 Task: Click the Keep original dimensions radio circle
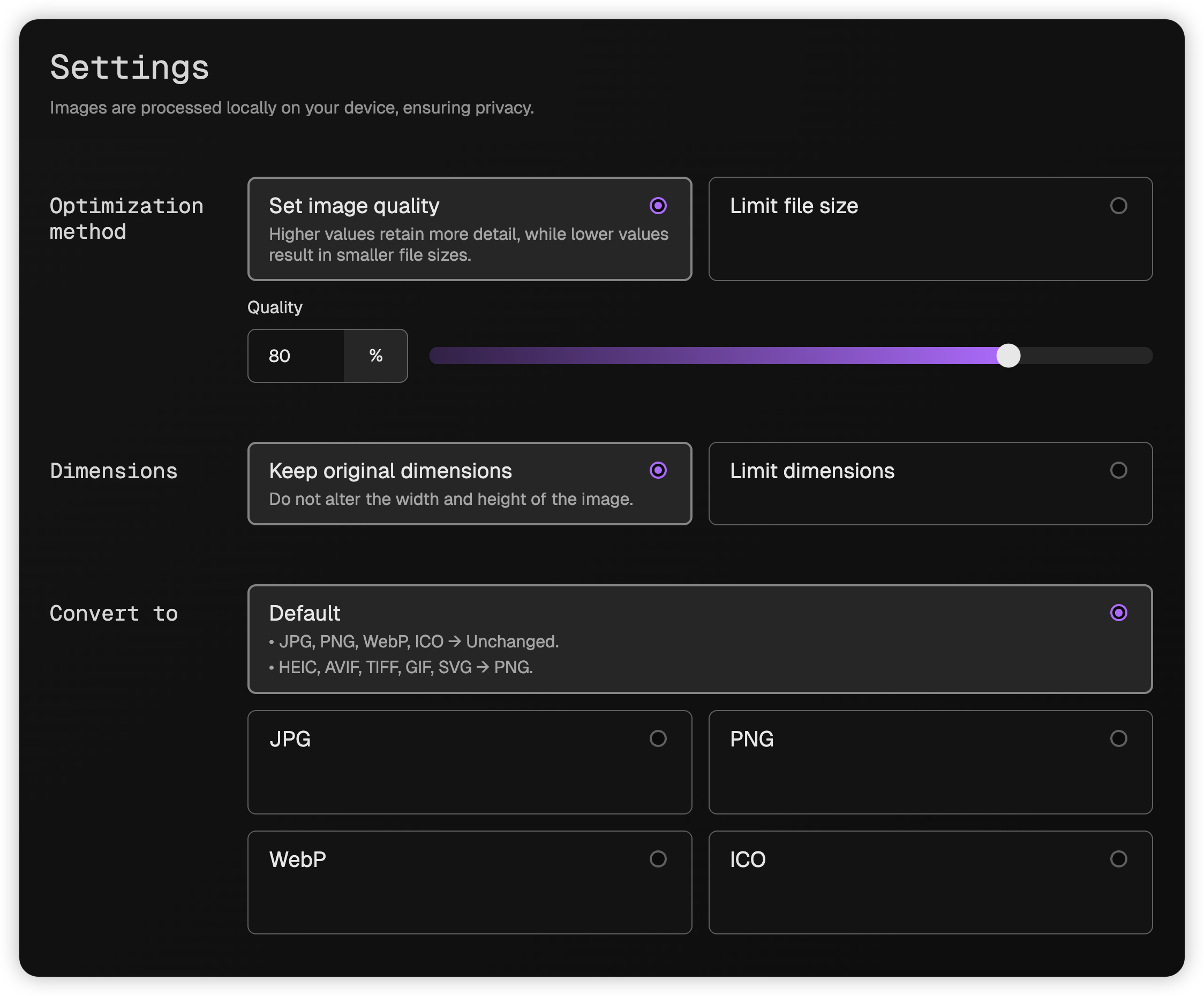(658, 471)
